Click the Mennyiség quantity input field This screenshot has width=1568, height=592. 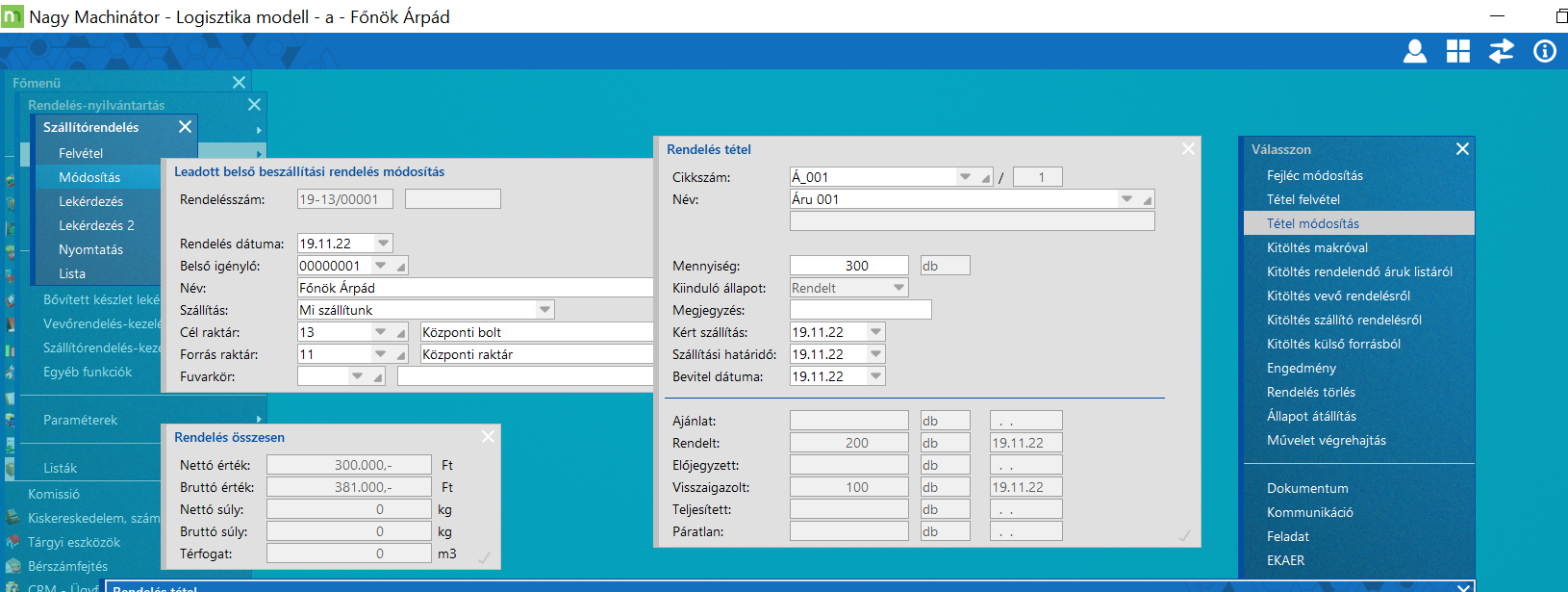(x=848, y=266)
